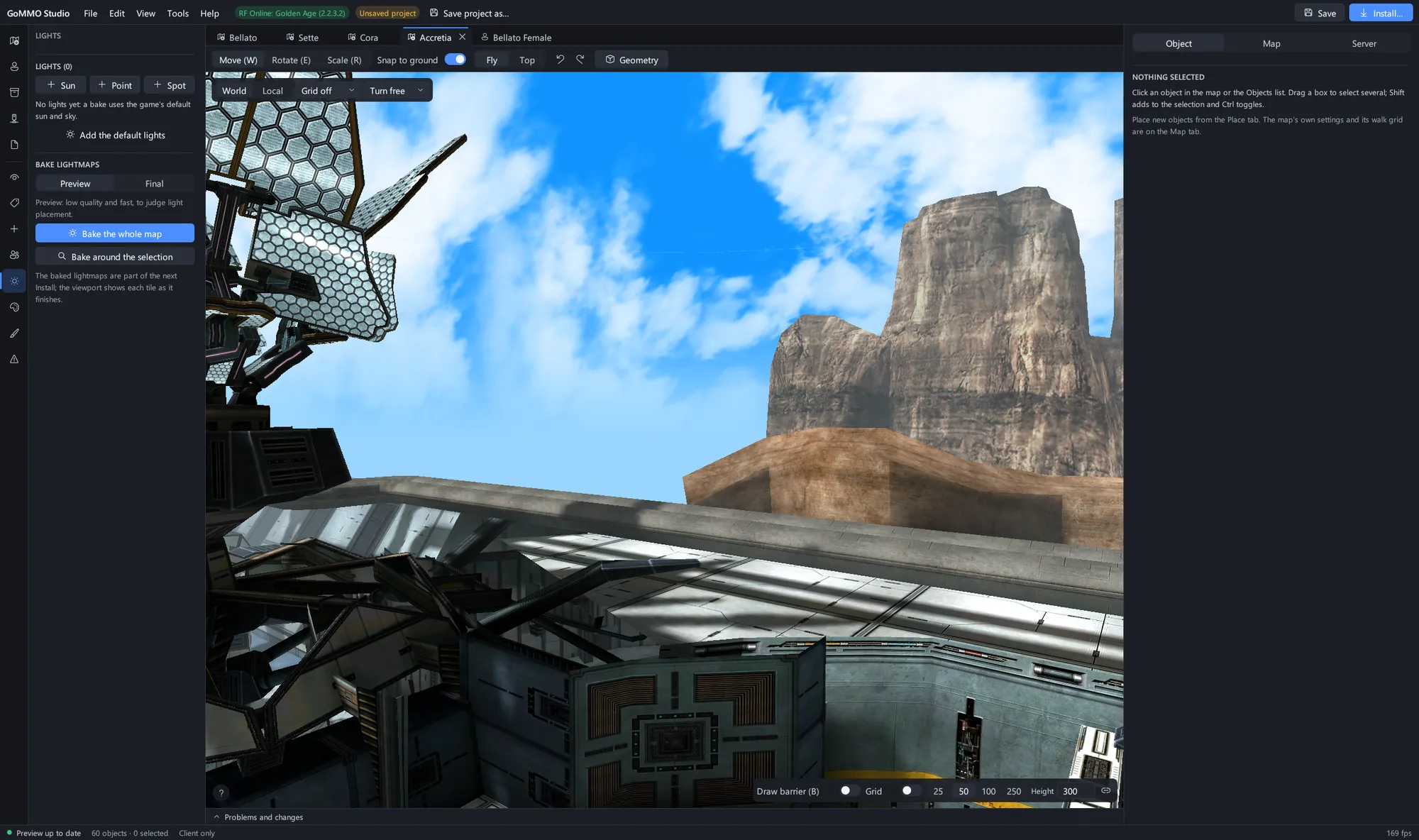Click the link icon beside Height field
1419x840 pixels.
1105,790
